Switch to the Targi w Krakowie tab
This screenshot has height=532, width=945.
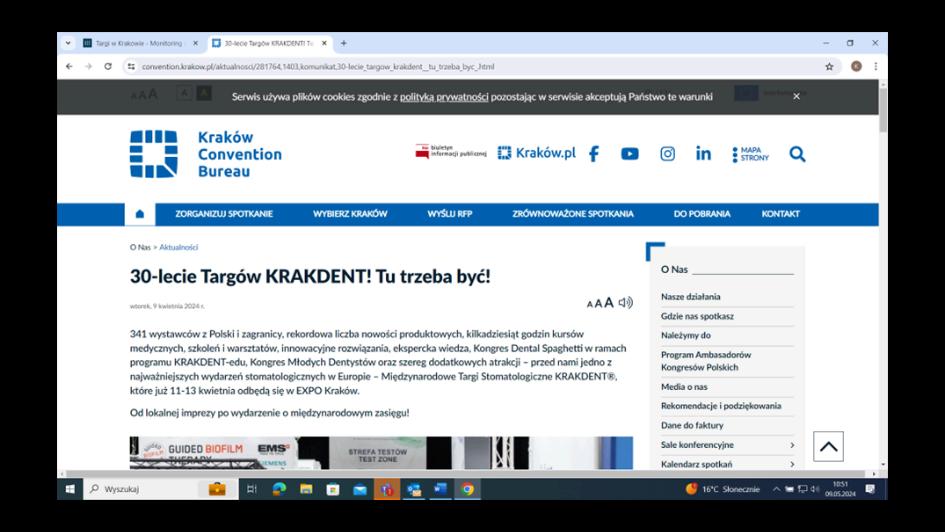click(x=140, y=43)
